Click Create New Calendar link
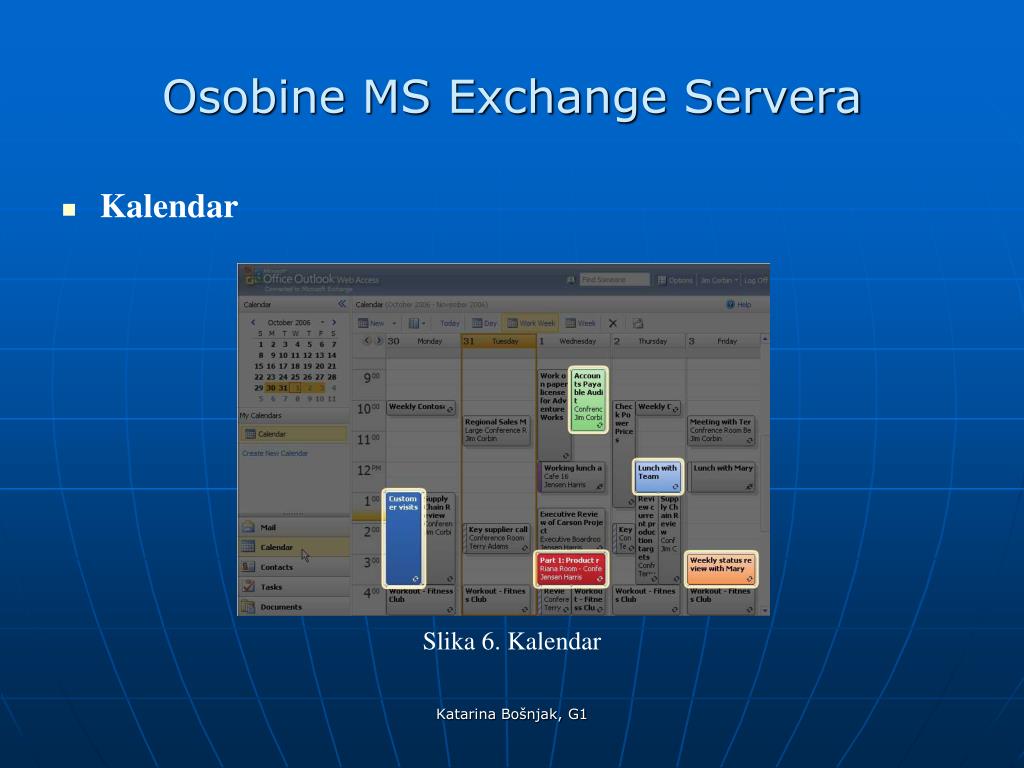 click(275, 453)
